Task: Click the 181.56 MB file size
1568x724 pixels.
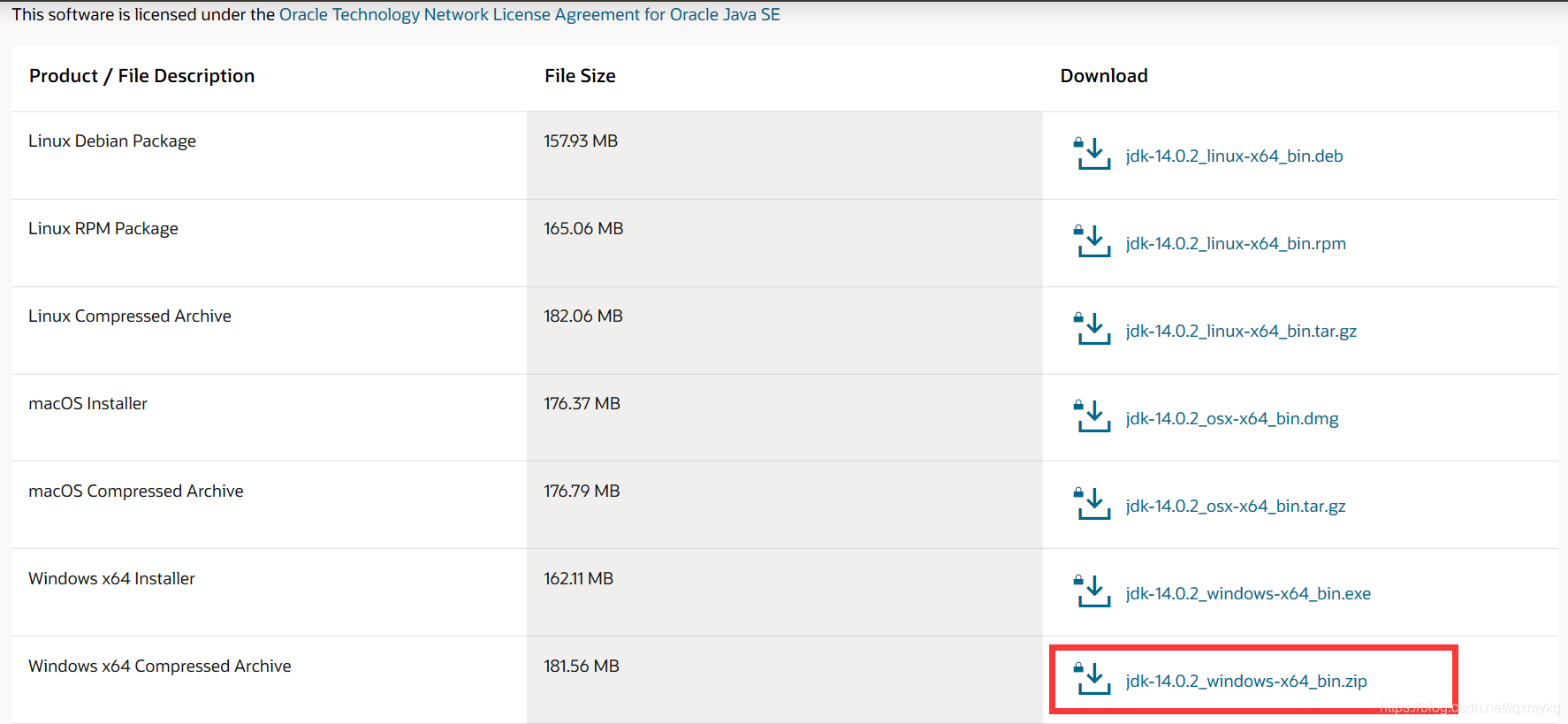Action: [x=582, y=666]
